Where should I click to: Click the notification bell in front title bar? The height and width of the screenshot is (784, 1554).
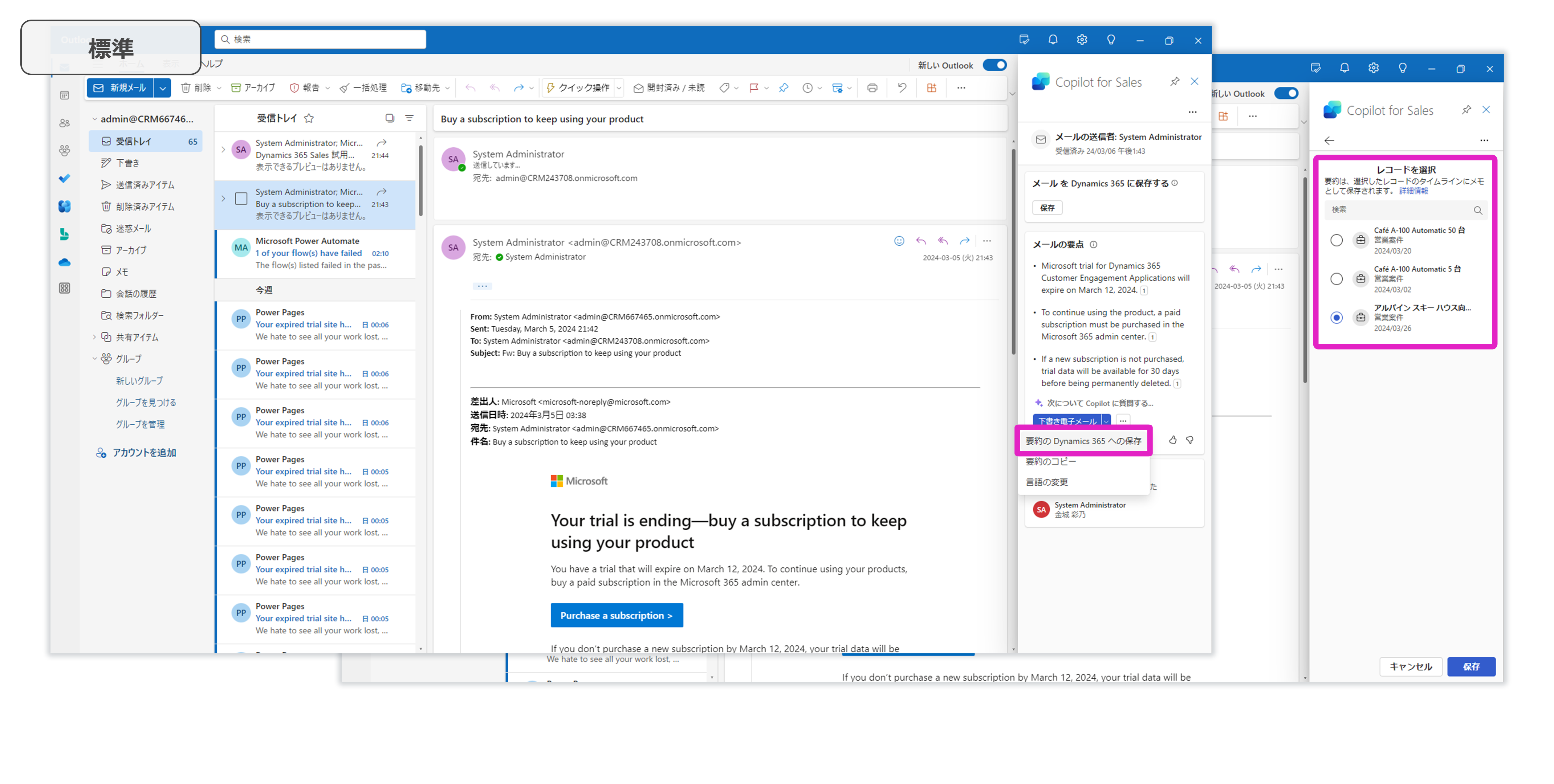1053,40
